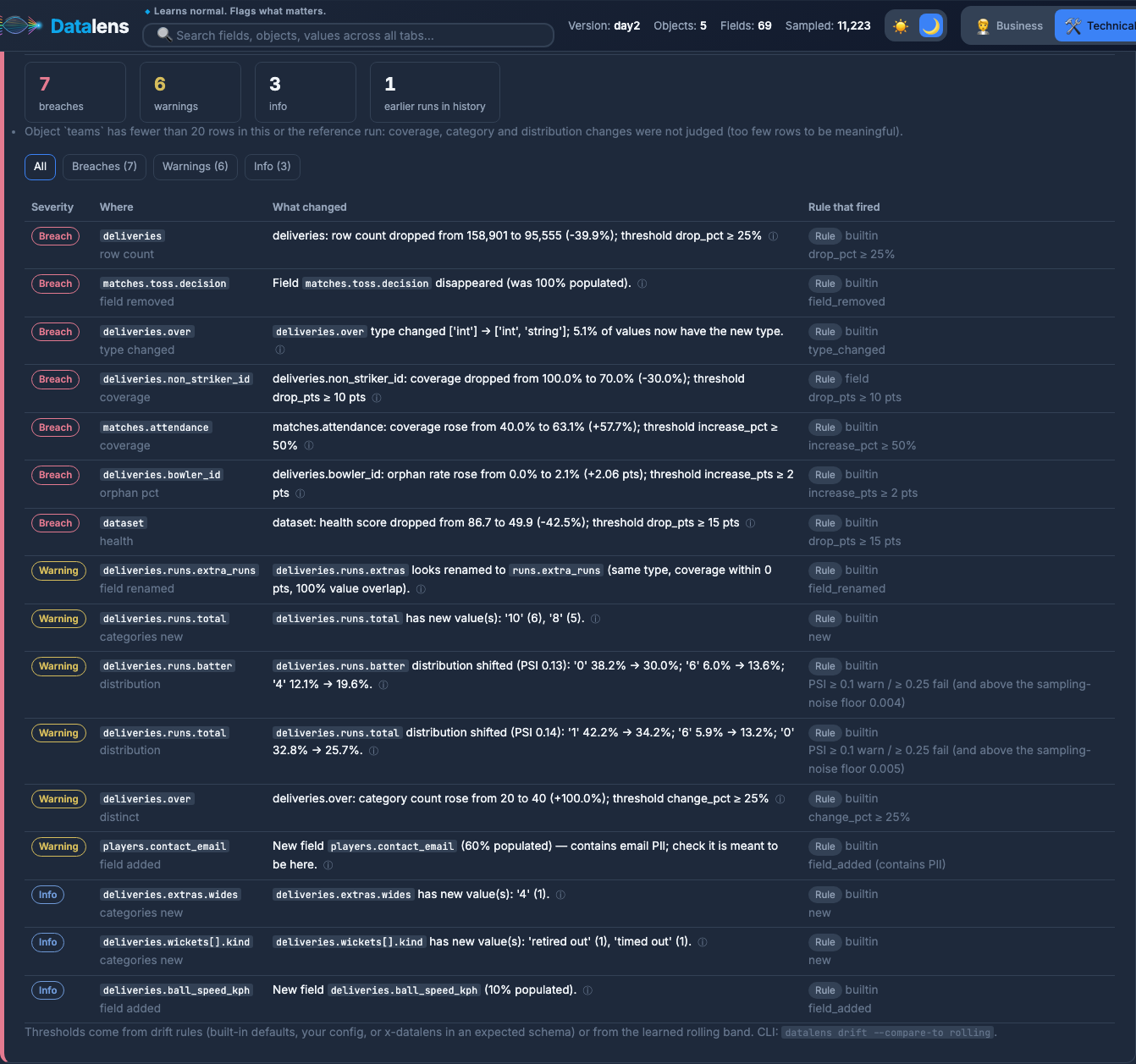Click the Sampled 11,223 label
The width and height of the screenshot is (1136, 1064).
coord(828,26)
